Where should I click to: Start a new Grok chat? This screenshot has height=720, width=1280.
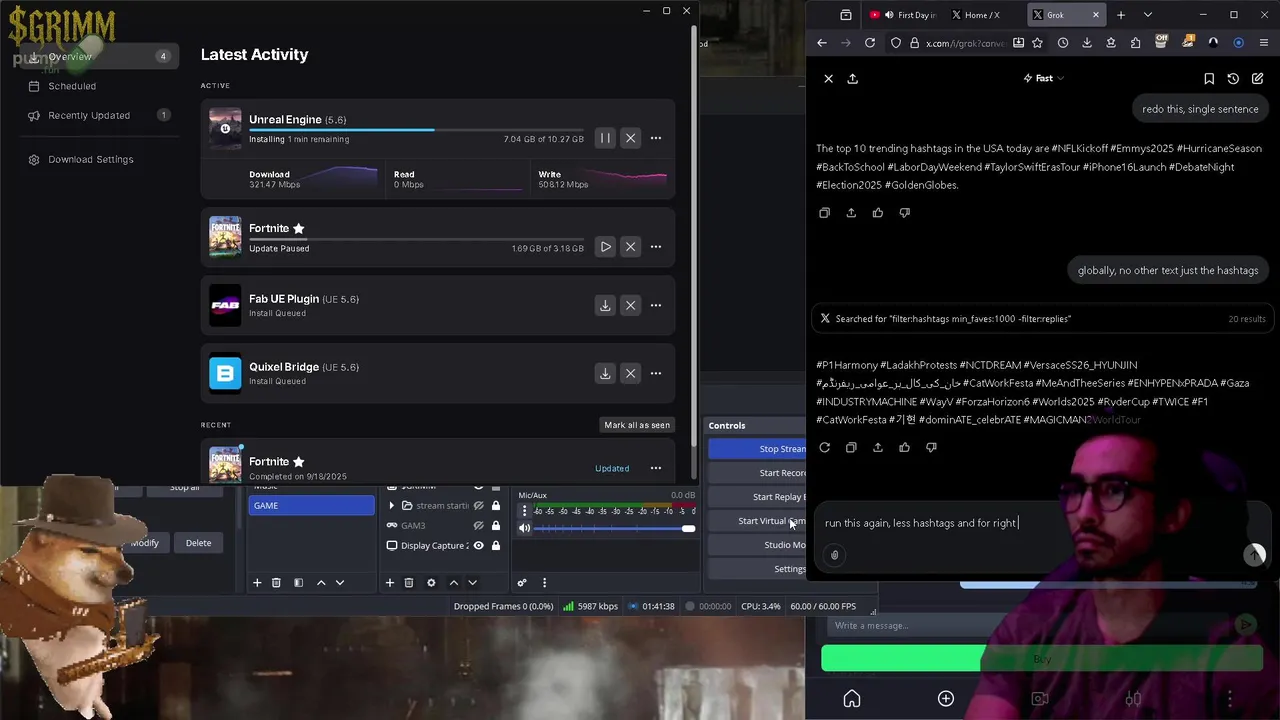click(1257, 78)
